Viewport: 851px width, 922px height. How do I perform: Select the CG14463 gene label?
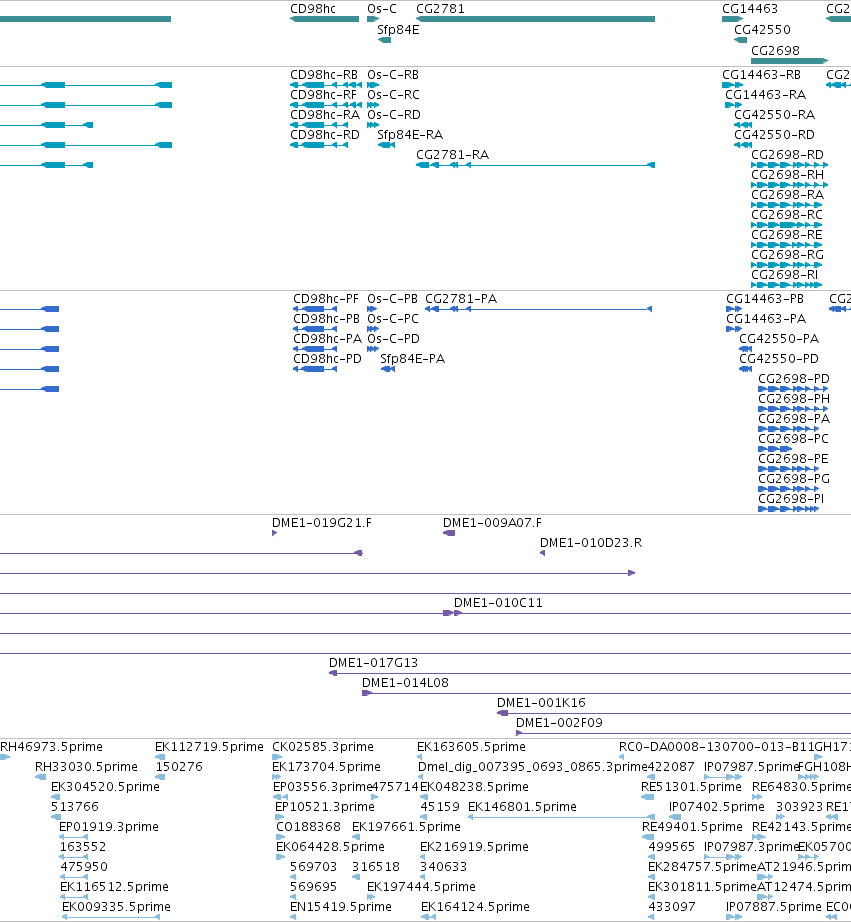point(750,9)
